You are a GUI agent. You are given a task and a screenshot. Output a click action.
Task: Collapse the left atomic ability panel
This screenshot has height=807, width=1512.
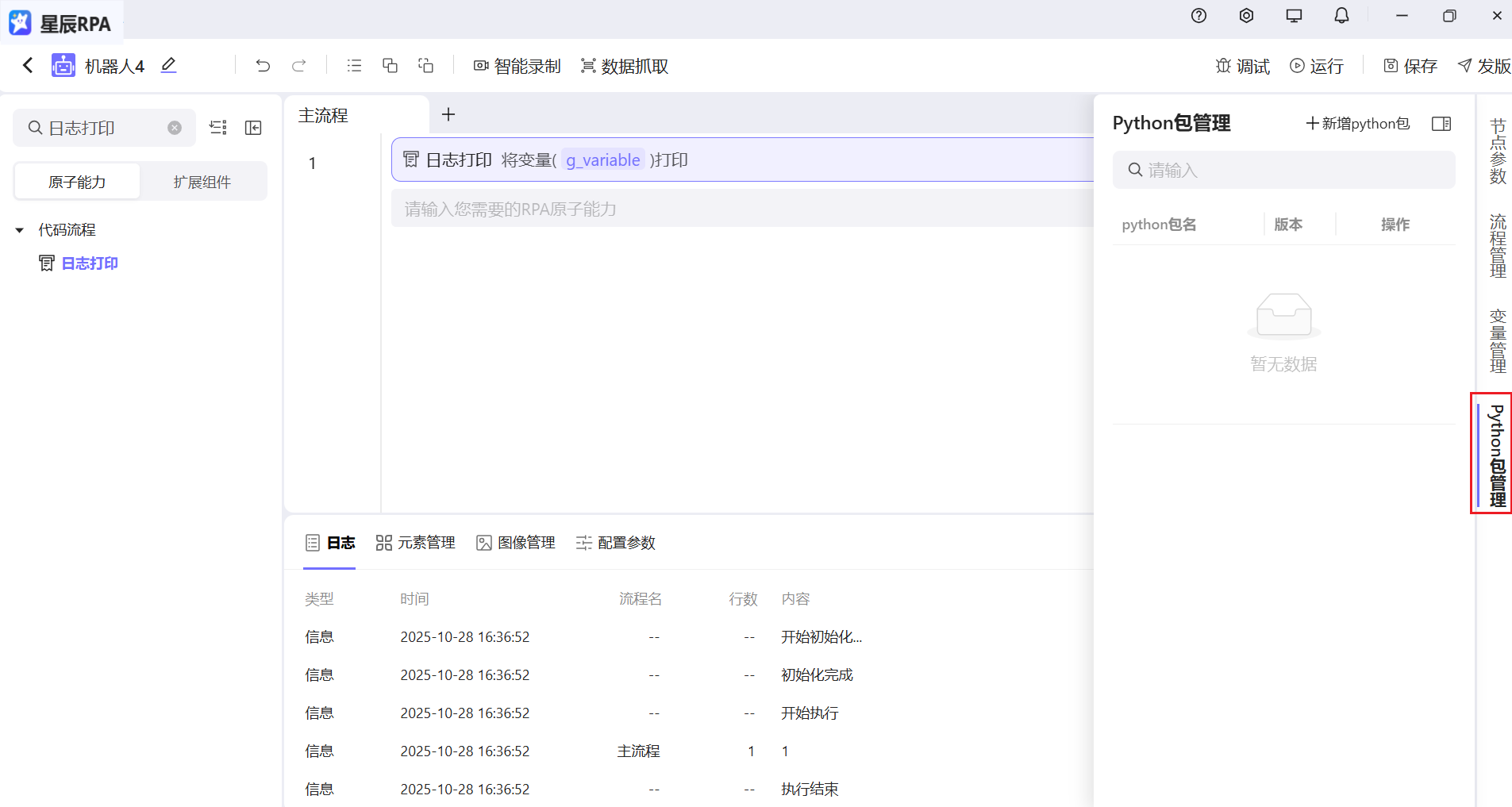(253, 128)
